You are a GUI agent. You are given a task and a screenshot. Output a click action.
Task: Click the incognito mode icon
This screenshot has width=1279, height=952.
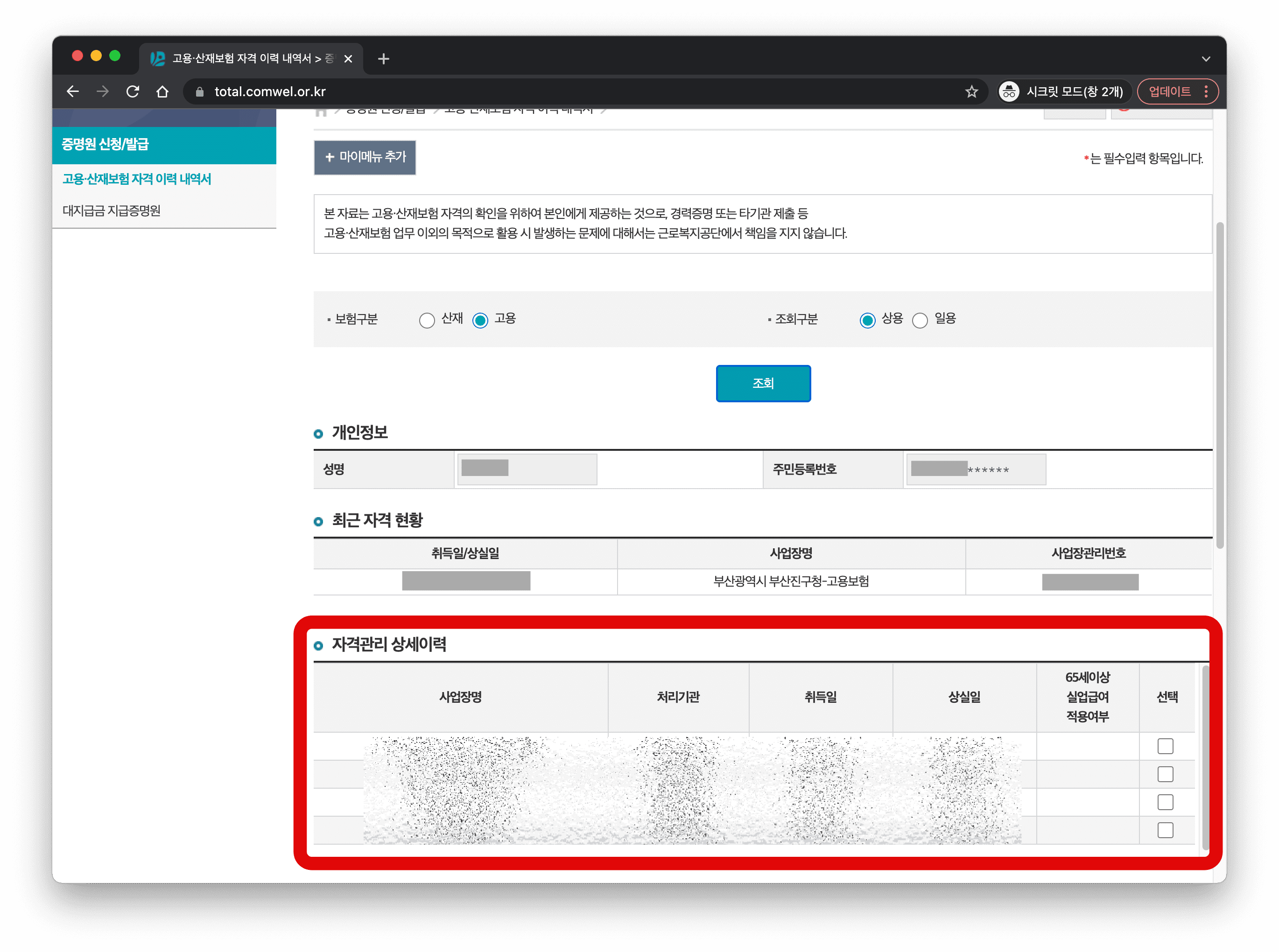(x=1009, y=91)
